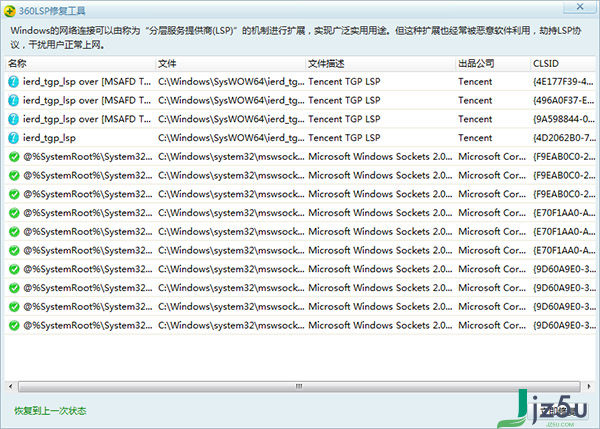The width and height of the screenshot is (600, 429).
Task: Sort by the 出品公司 column header
Action: click(493, 64)
